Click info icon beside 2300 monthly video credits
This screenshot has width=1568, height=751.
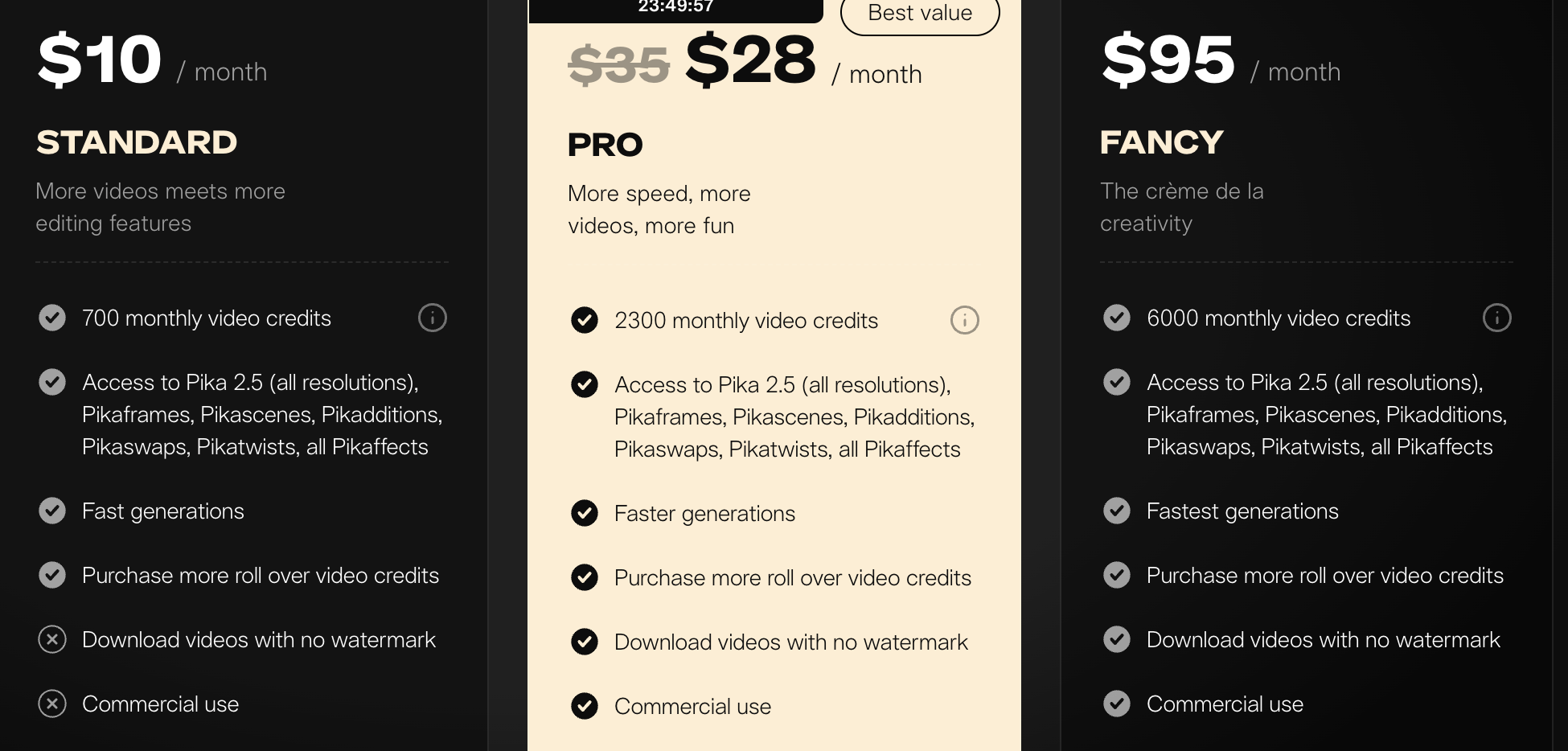(965, 321)
